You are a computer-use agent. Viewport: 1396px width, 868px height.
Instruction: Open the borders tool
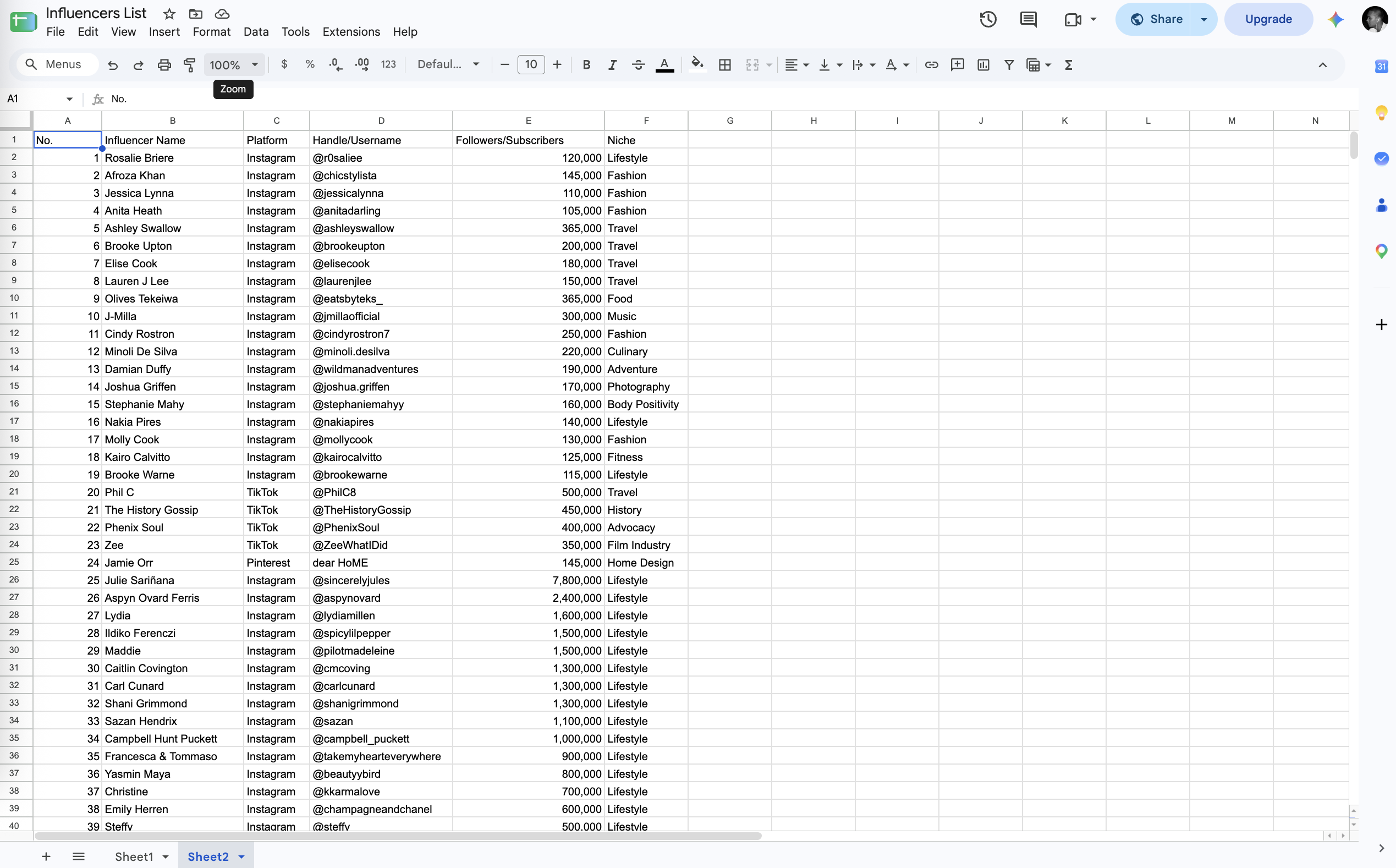[x=724, y=65]
